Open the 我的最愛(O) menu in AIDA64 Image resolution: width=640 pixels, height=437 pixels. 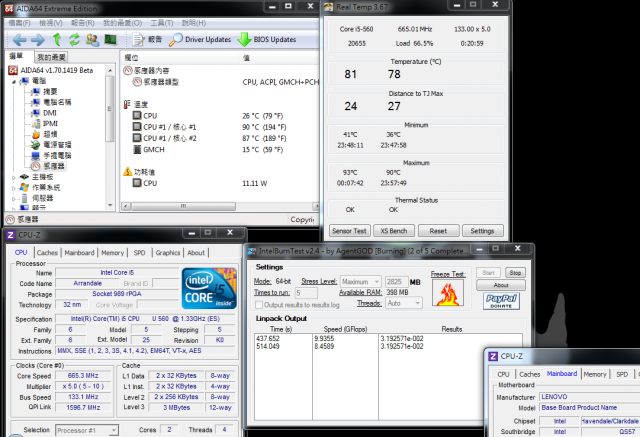(122, 23)
